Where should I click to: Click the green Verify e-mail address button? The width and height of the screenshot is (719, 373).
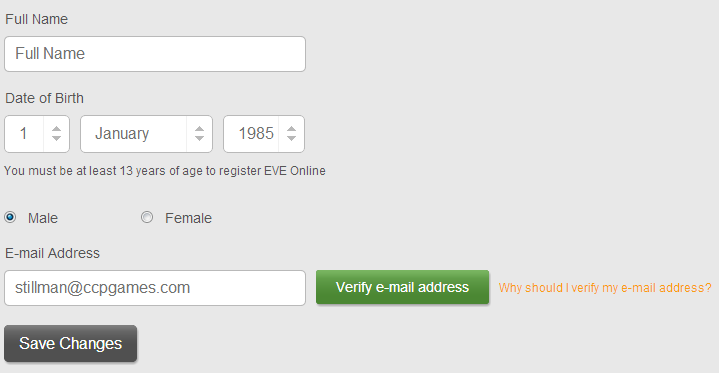pos(403,287)
